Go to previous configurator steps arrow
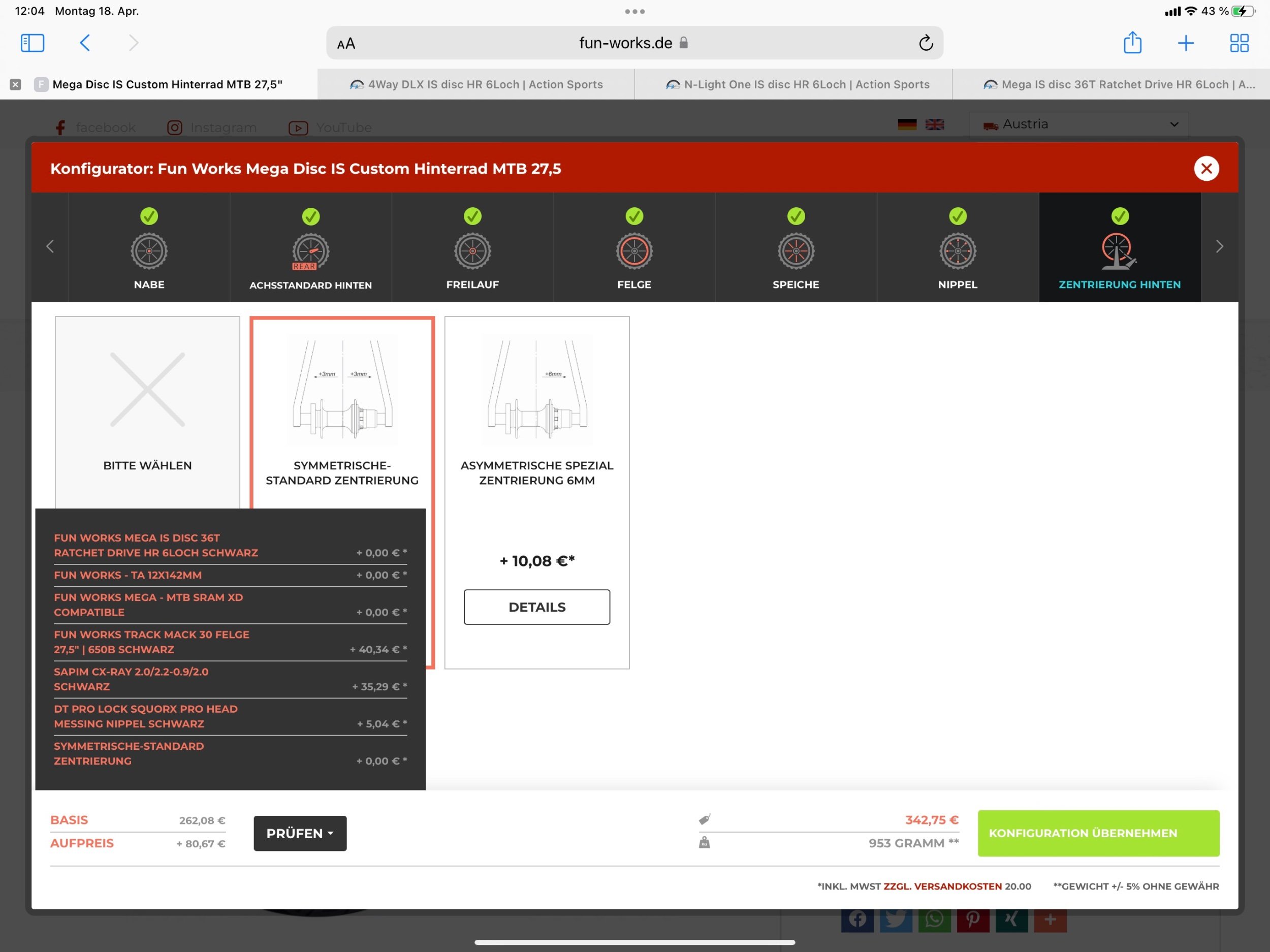Viewport: 1270px width, 952px height. pos(50,247)
